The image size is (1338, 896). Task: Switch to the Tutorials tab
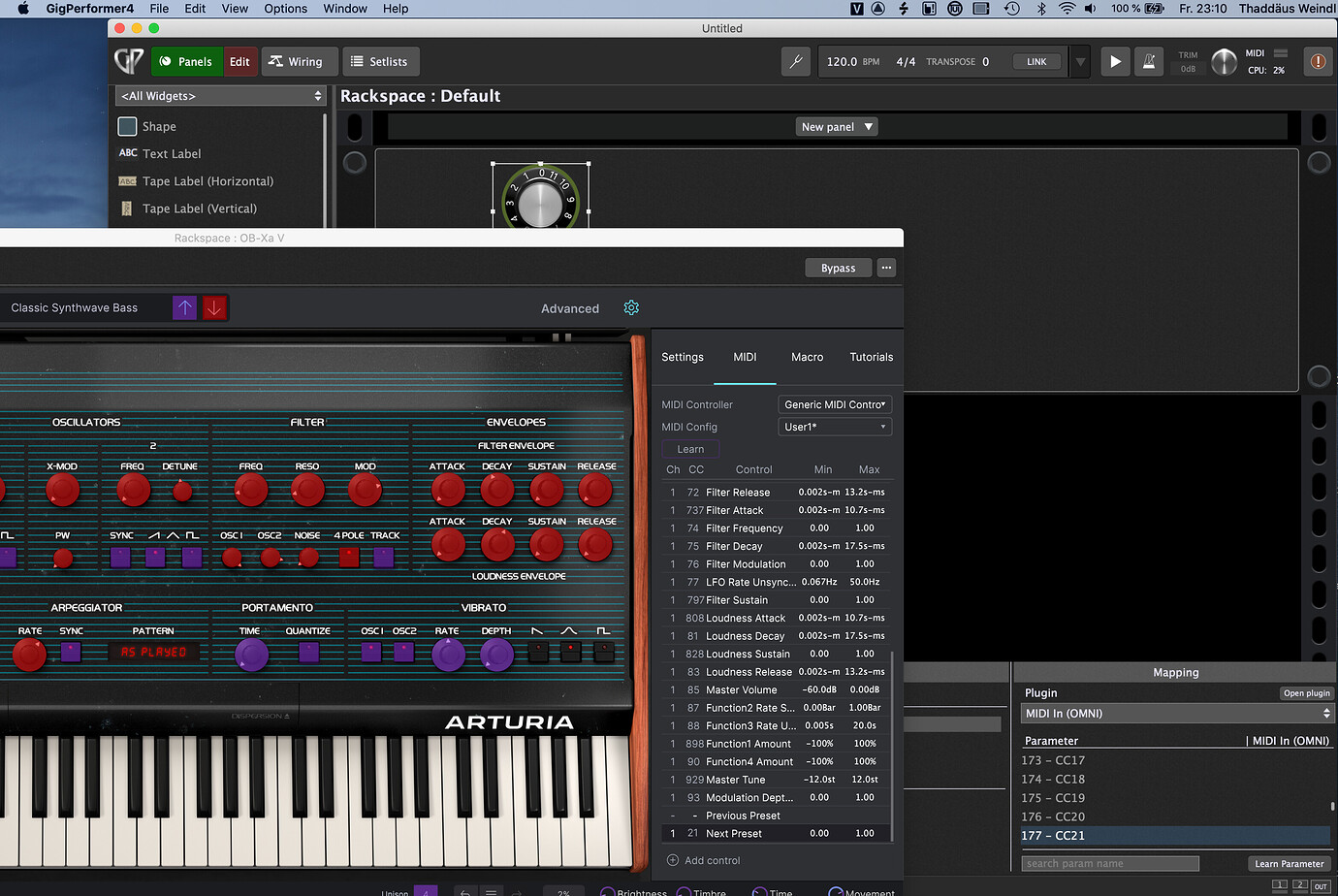point(872,357)
